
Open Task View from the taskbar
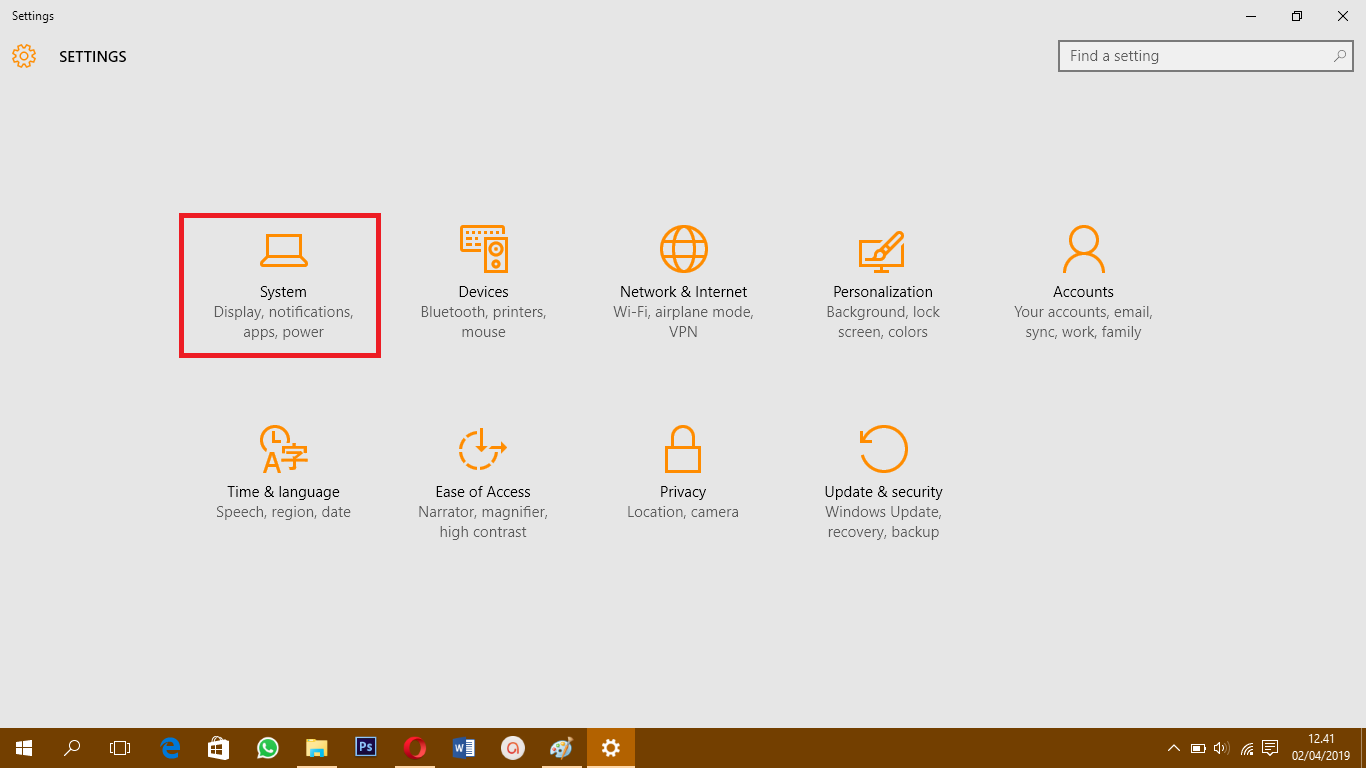[x=119, y=747]
